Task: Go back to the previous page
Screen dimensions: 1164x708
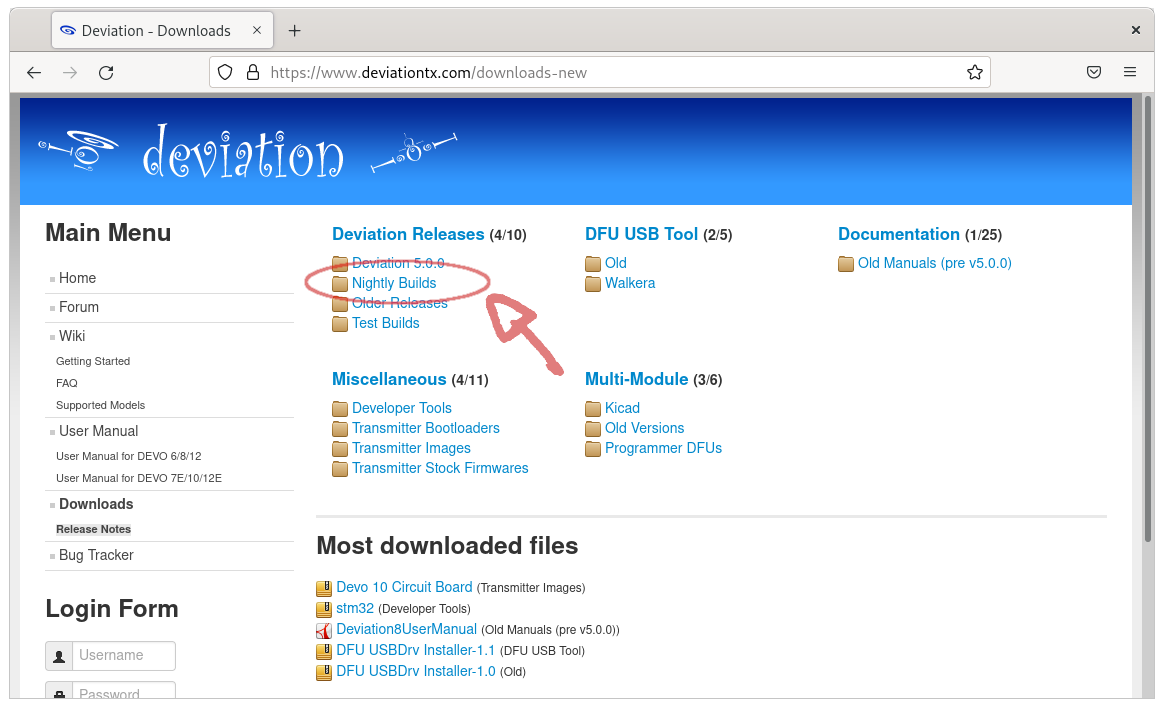Action: point(33,73)
